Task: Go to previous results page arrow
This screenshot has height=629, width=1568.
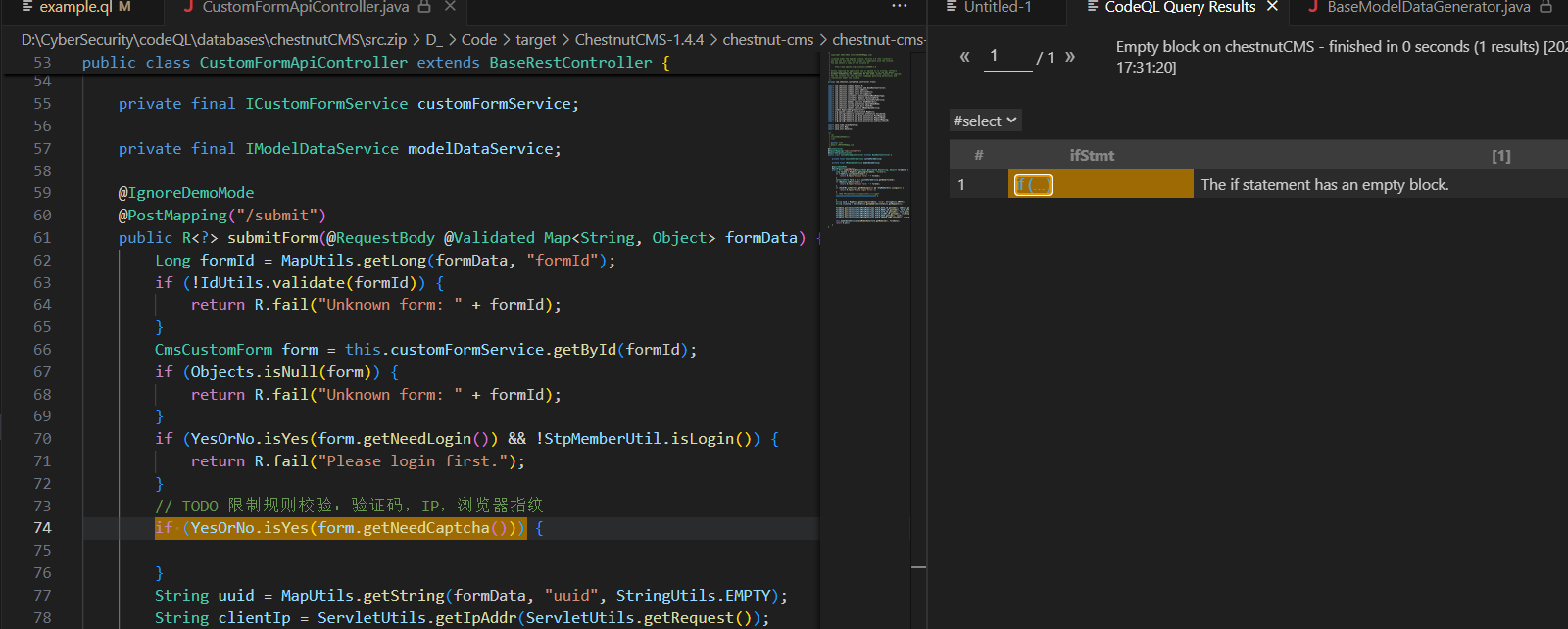Action: coord(964,57)
